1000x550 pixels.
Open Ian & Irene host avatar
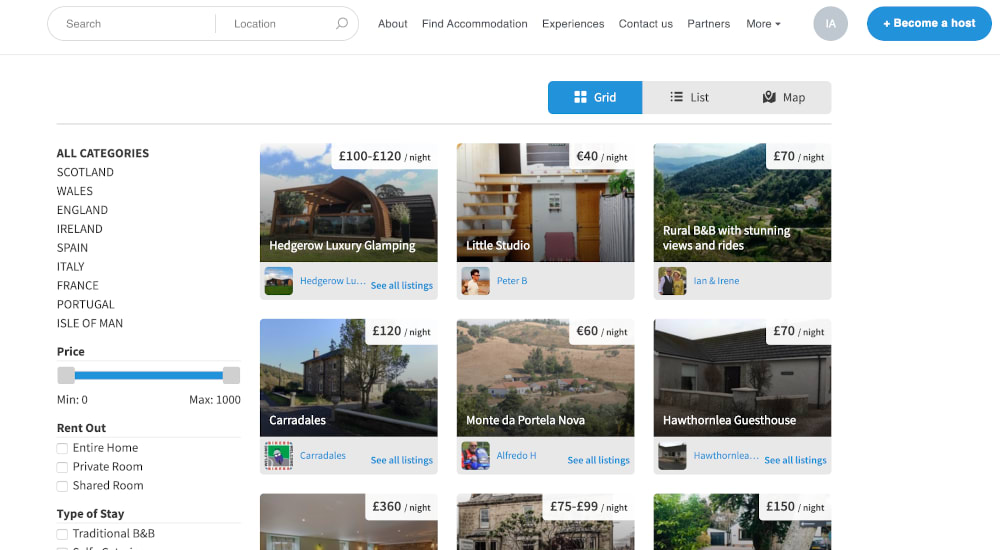(x=672, y=281)
